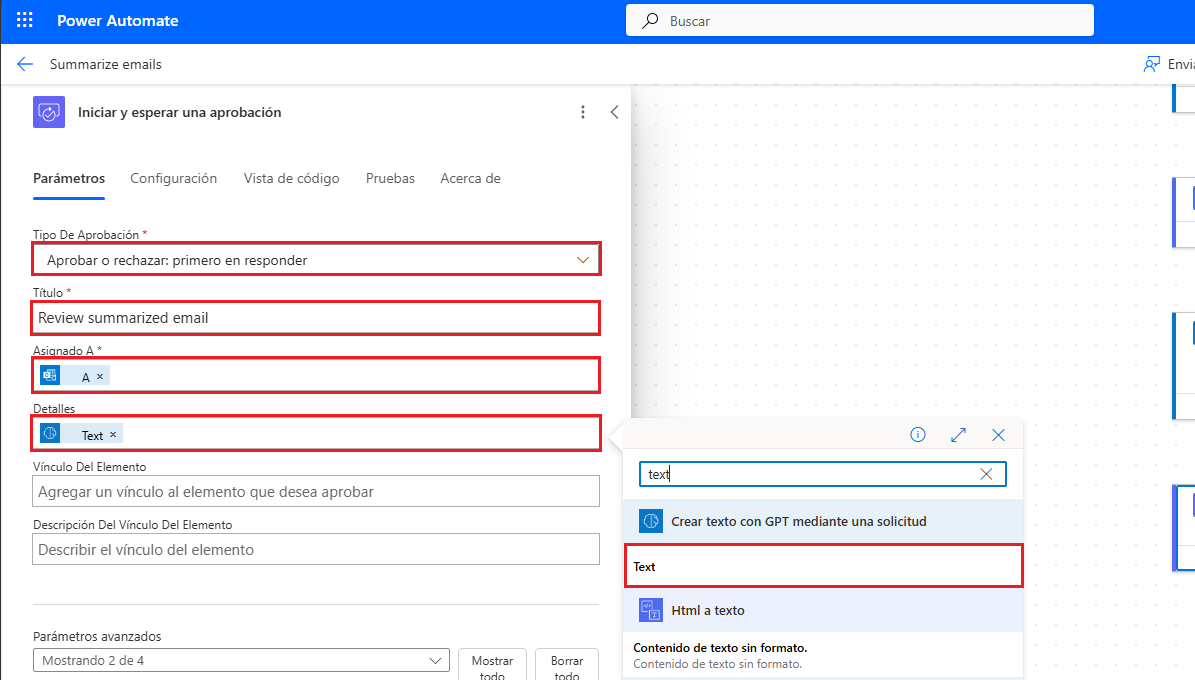Open the app launcher waffle icon
The image size is (1195, 680).
tap(24, 21)
